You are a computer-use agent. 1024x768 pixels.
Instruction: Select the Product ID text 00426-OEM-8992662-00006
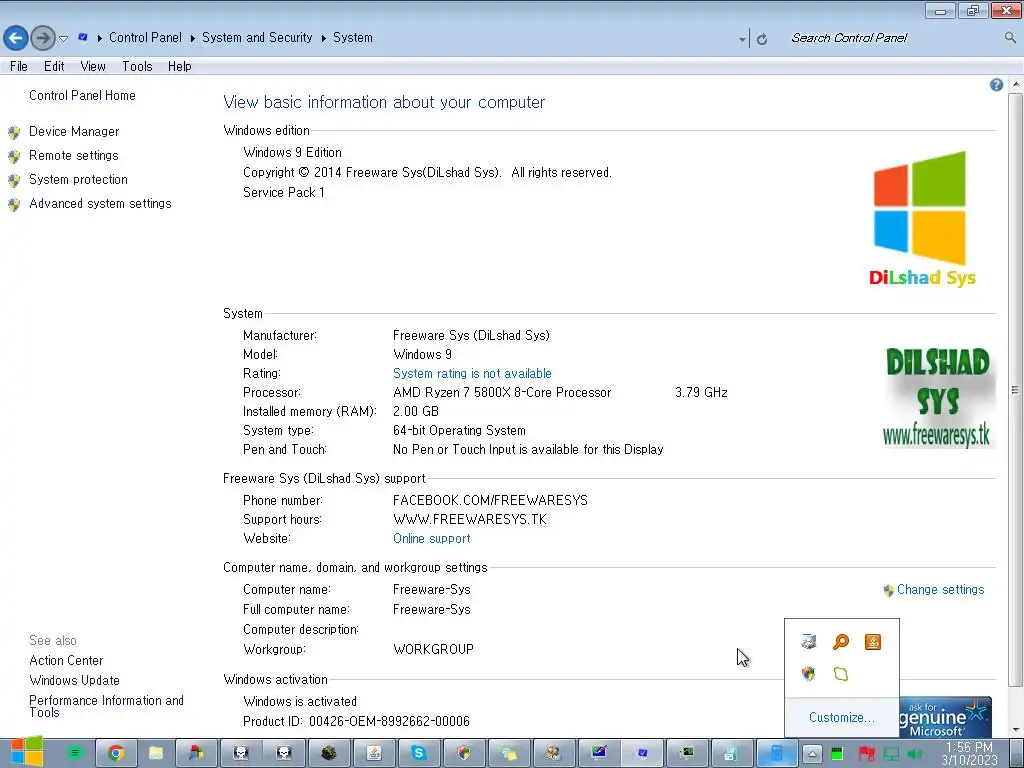click(389, 722)
